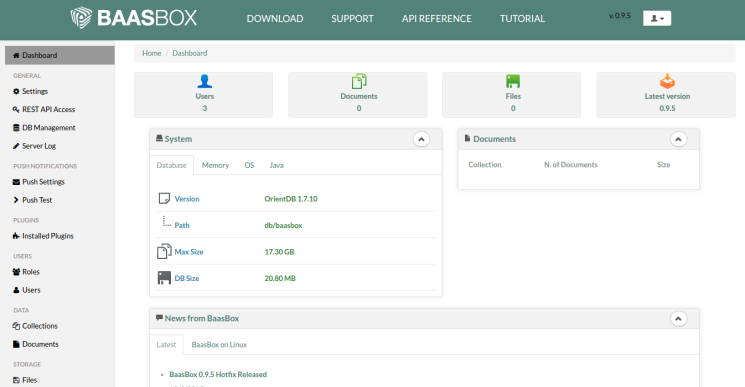Viewport: 745px width, 387px height.
Task: Click the Roles group icon
Action: coord(16,272)
